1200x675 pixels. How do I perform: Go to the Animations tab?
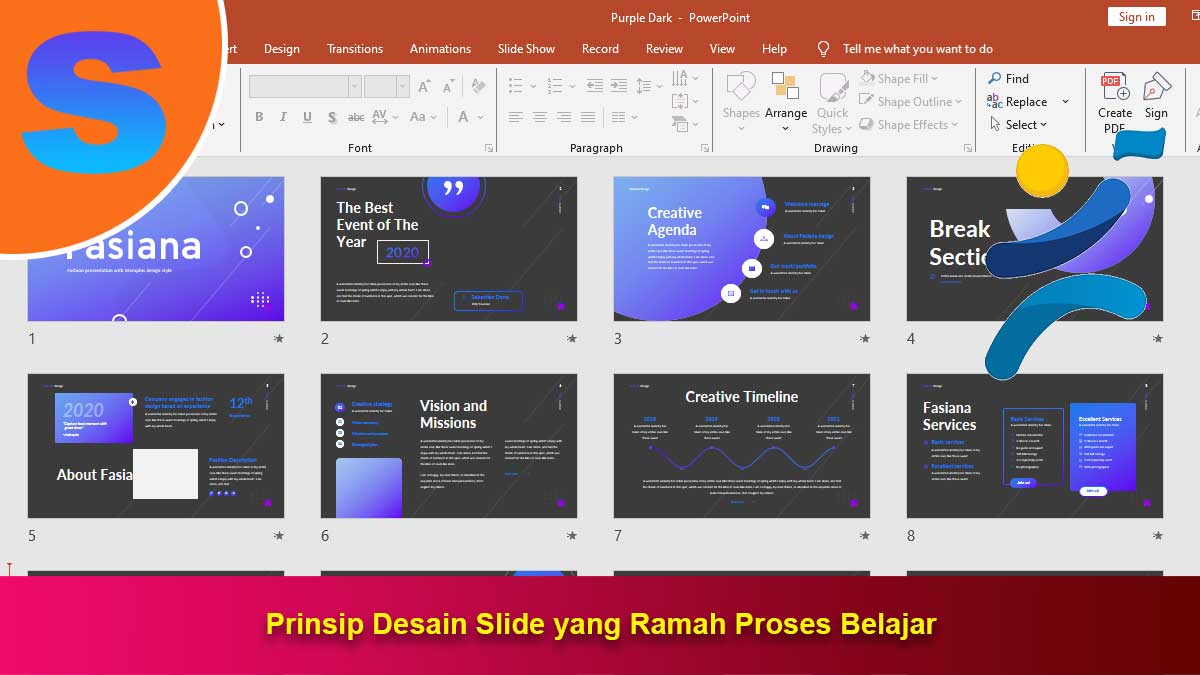[x=440, y=48]
